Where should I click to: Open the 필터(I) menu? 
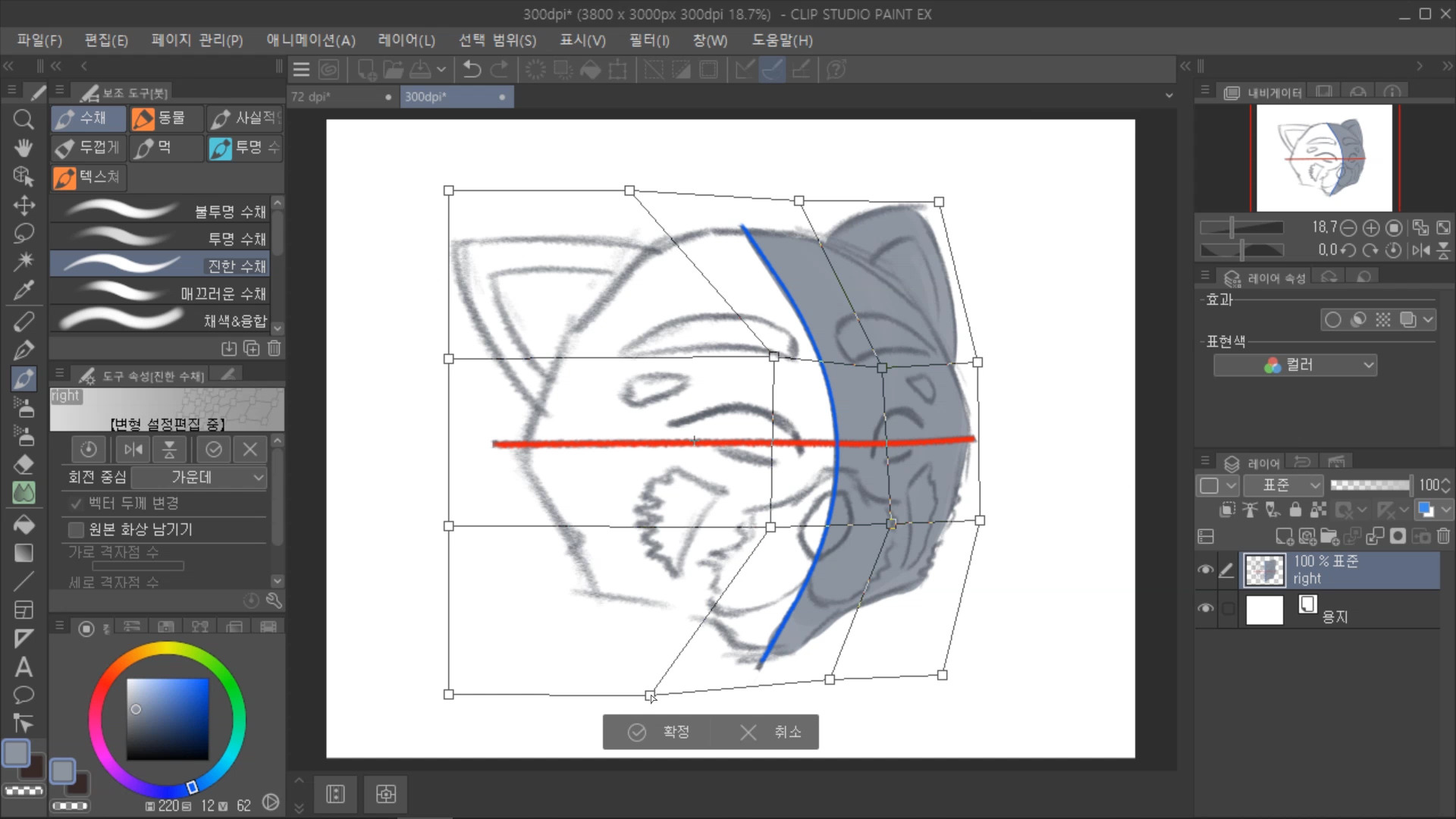[649, 40]
